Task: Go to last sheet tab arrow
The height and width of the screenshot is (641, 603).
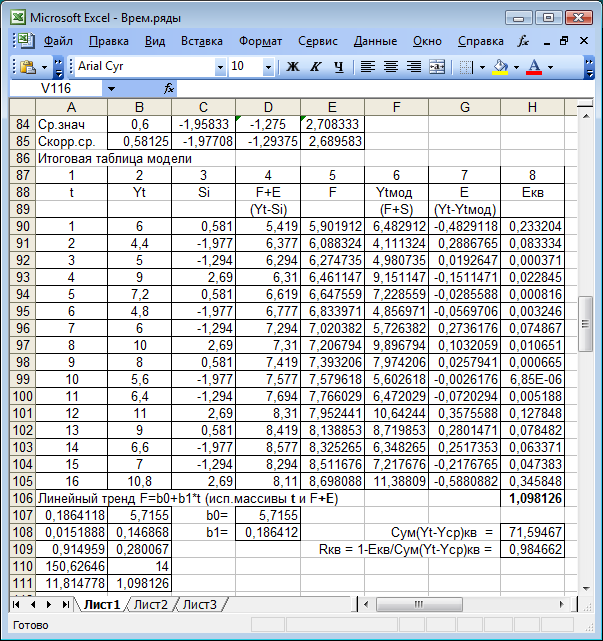Action: coord(65,604)
